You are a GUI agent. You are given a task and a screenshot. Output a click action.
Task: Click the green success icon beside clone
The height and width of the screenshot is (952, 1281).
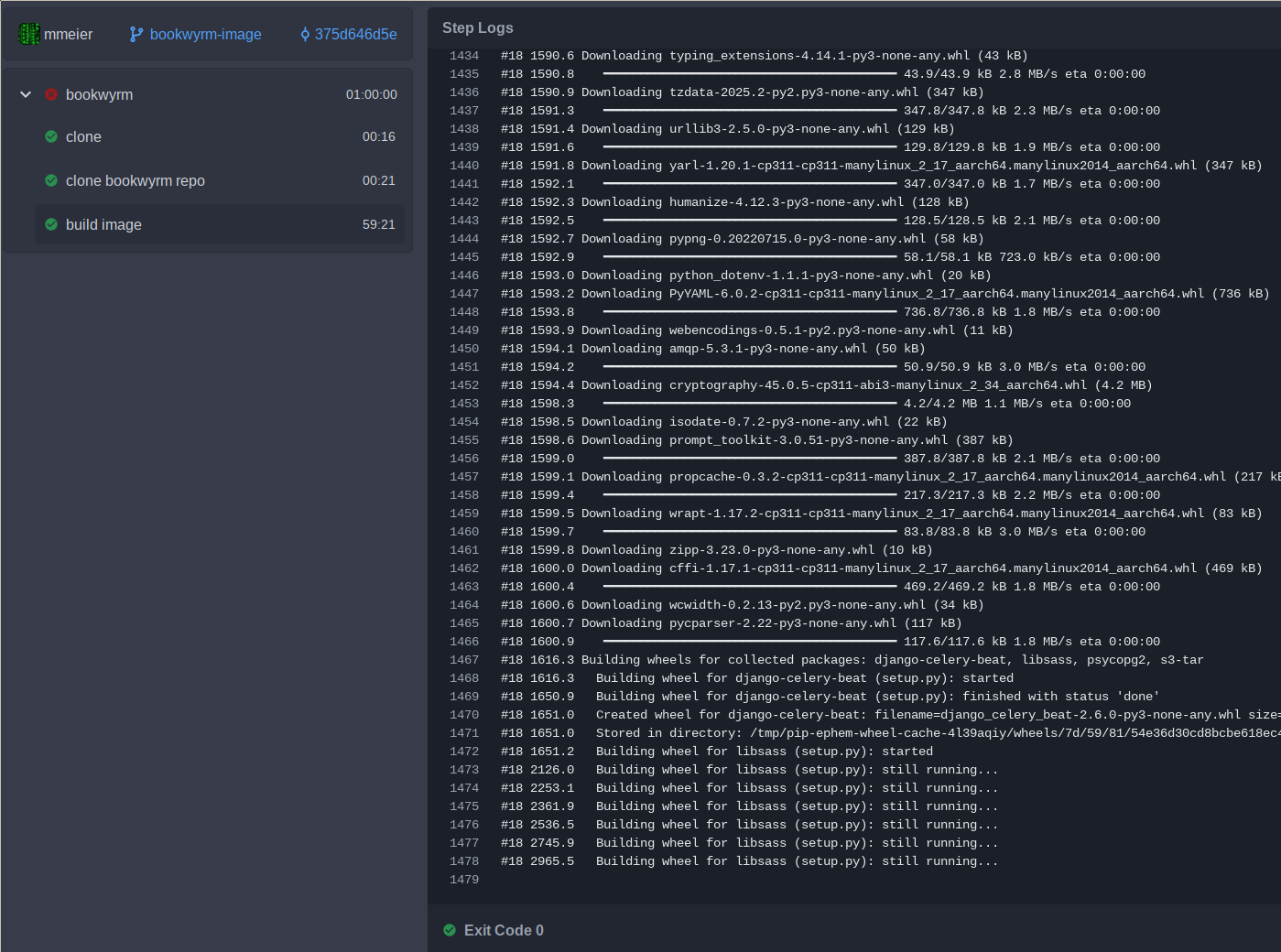[51, 136]
